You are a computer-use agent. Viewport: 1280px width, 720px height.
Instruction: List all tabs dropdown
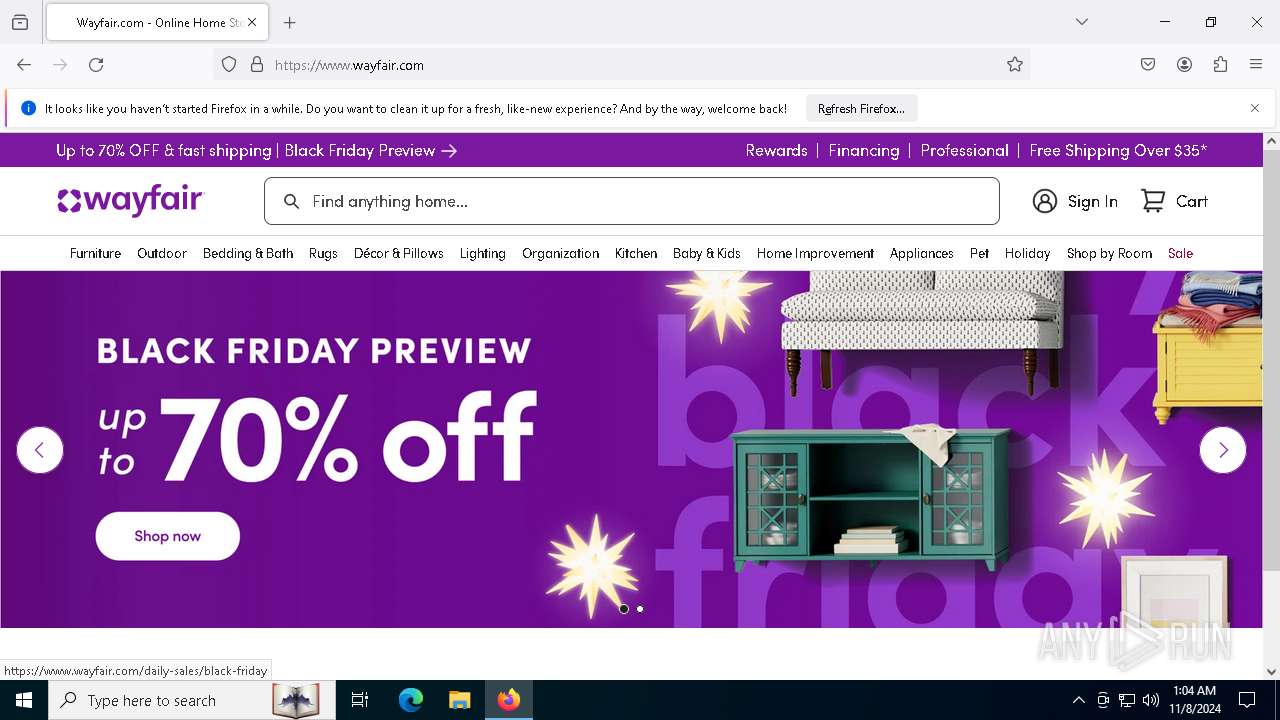pos(1082,22)
